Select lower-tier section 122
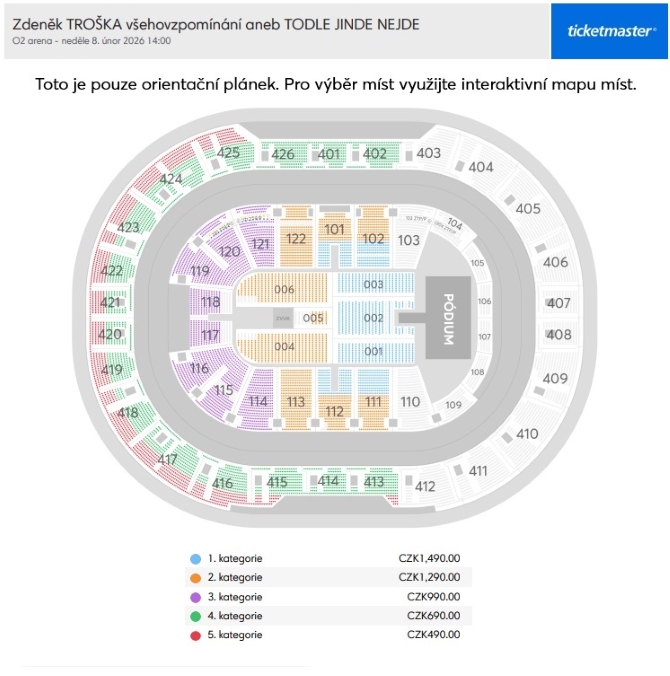 tap(296, 238)
